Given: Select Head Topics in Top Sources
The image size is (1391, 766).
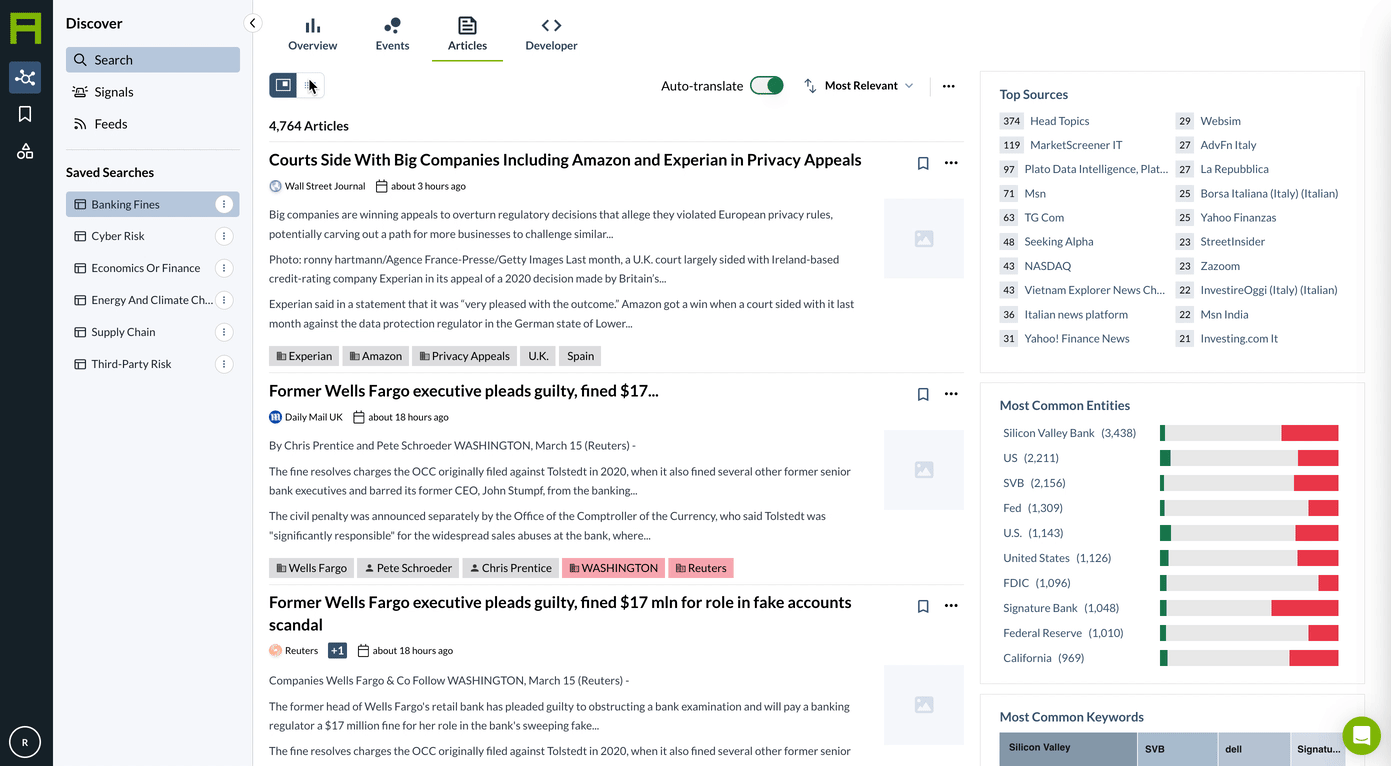Looking at the screenshot, I should click(x=1060, y=121).
